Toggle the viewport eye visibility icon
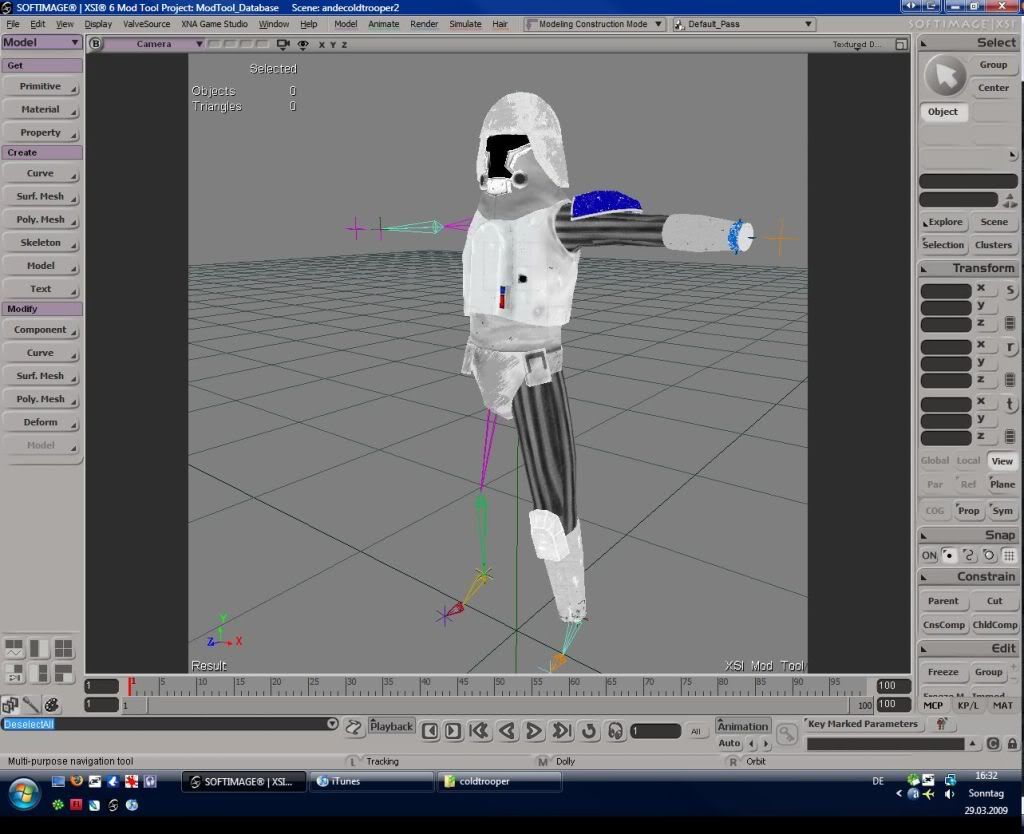This screenshot has width=1024, height=834. pos(303,44)
